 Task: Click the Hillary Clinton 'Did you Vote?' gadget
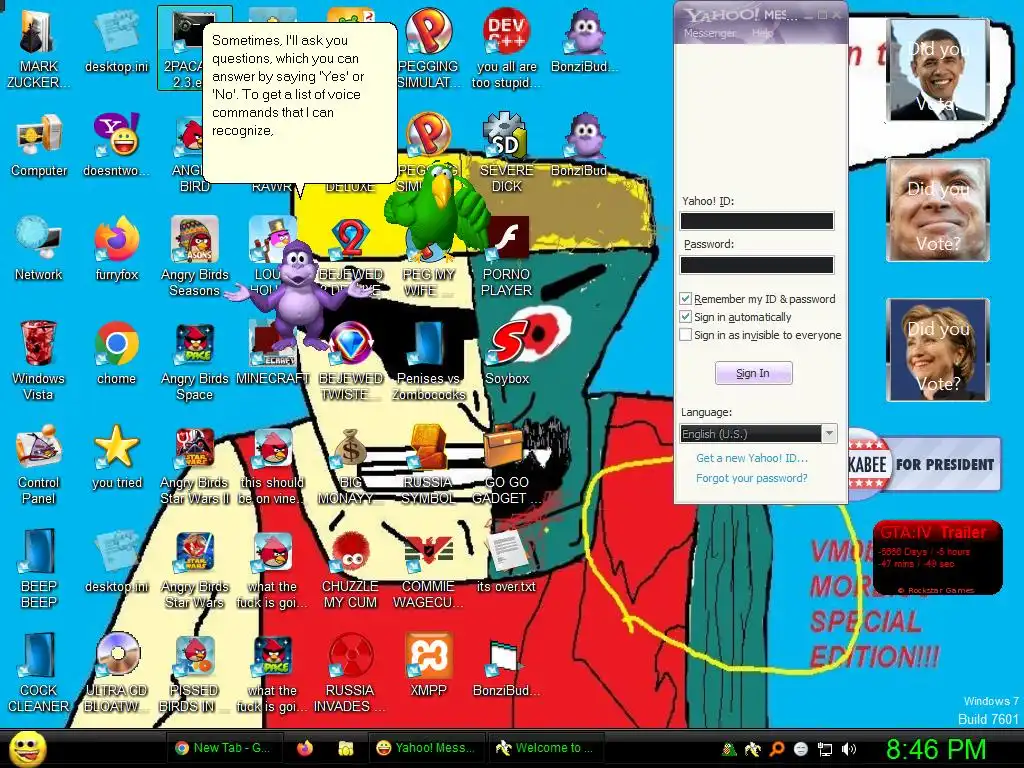click(x=938, y=349)
